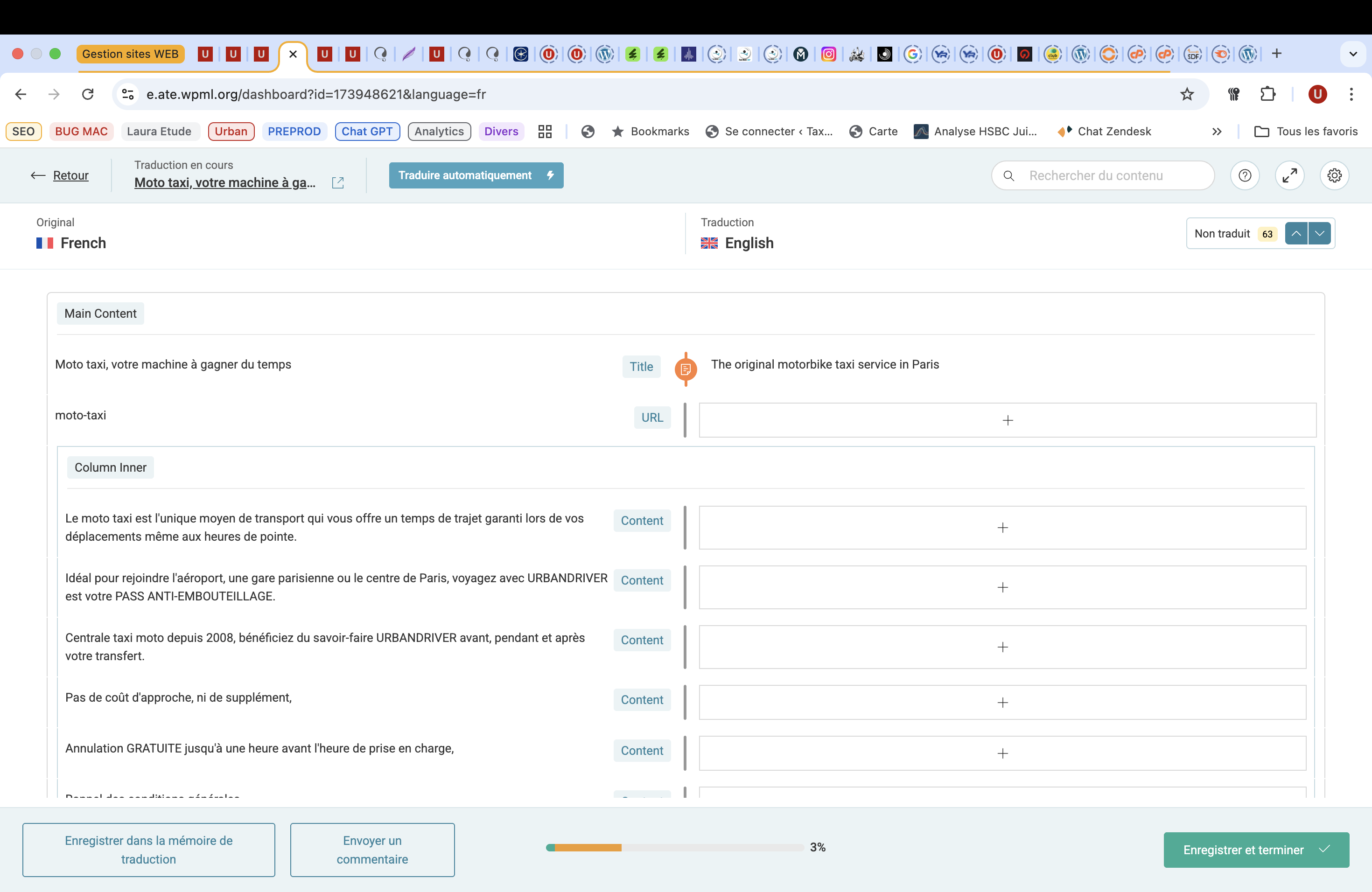Click the orange title translation status icon

[x=686, y=369]
